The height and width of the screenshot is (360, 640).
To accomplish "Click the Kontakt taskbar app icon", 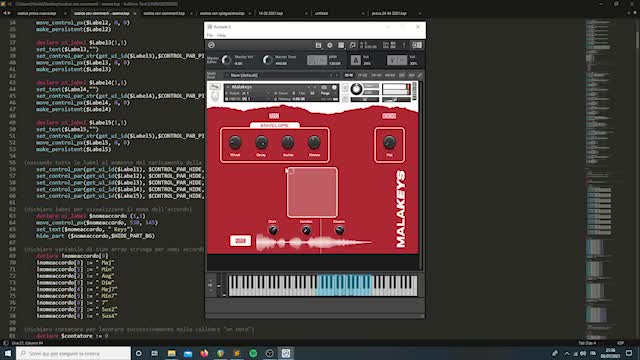I will 286,353.
